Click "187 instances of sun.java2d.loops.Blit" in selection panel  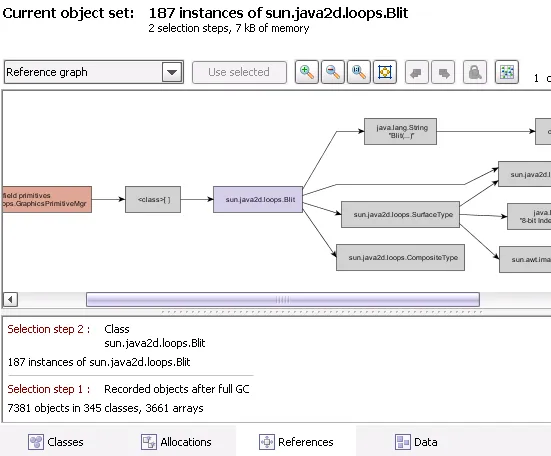pyautogui.click(x=99, y=362)
